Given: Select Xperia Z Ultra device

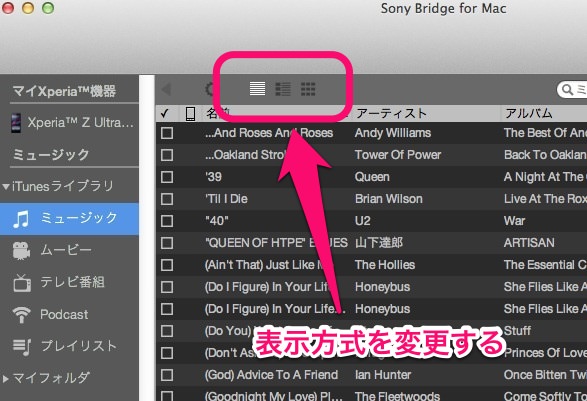Looking at the screenshot, I should pyautogui.click(x=72, y=122).
